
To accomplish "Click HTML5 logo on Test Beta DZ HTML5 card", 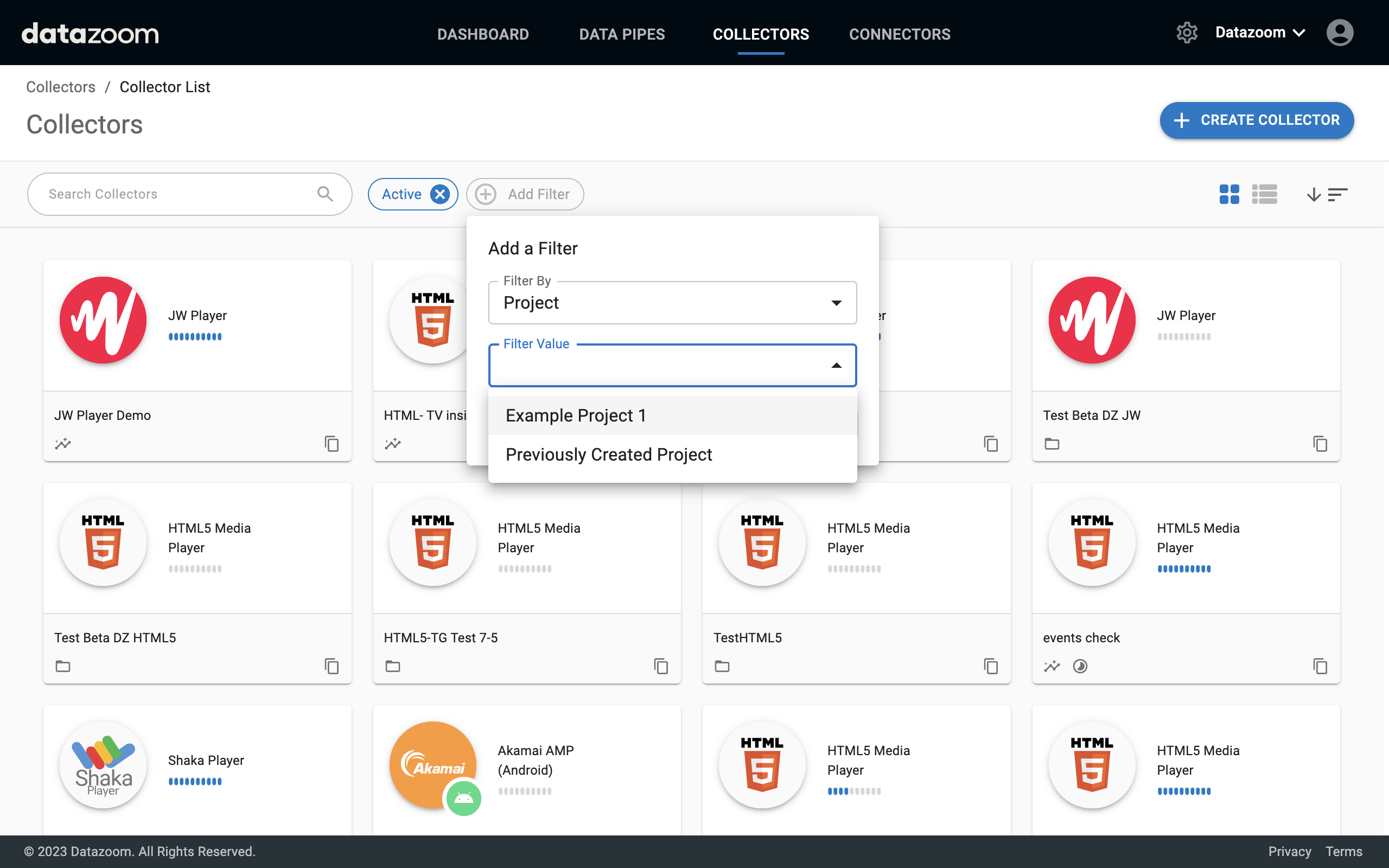I will [x=103, y=542].
